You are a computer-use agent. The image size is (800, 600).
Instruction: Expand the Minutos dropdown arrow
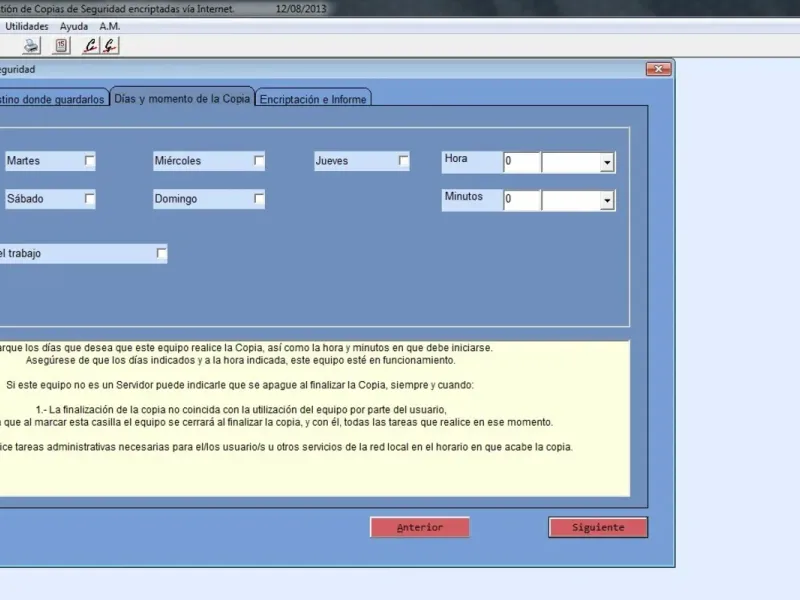tap(607, 201)
